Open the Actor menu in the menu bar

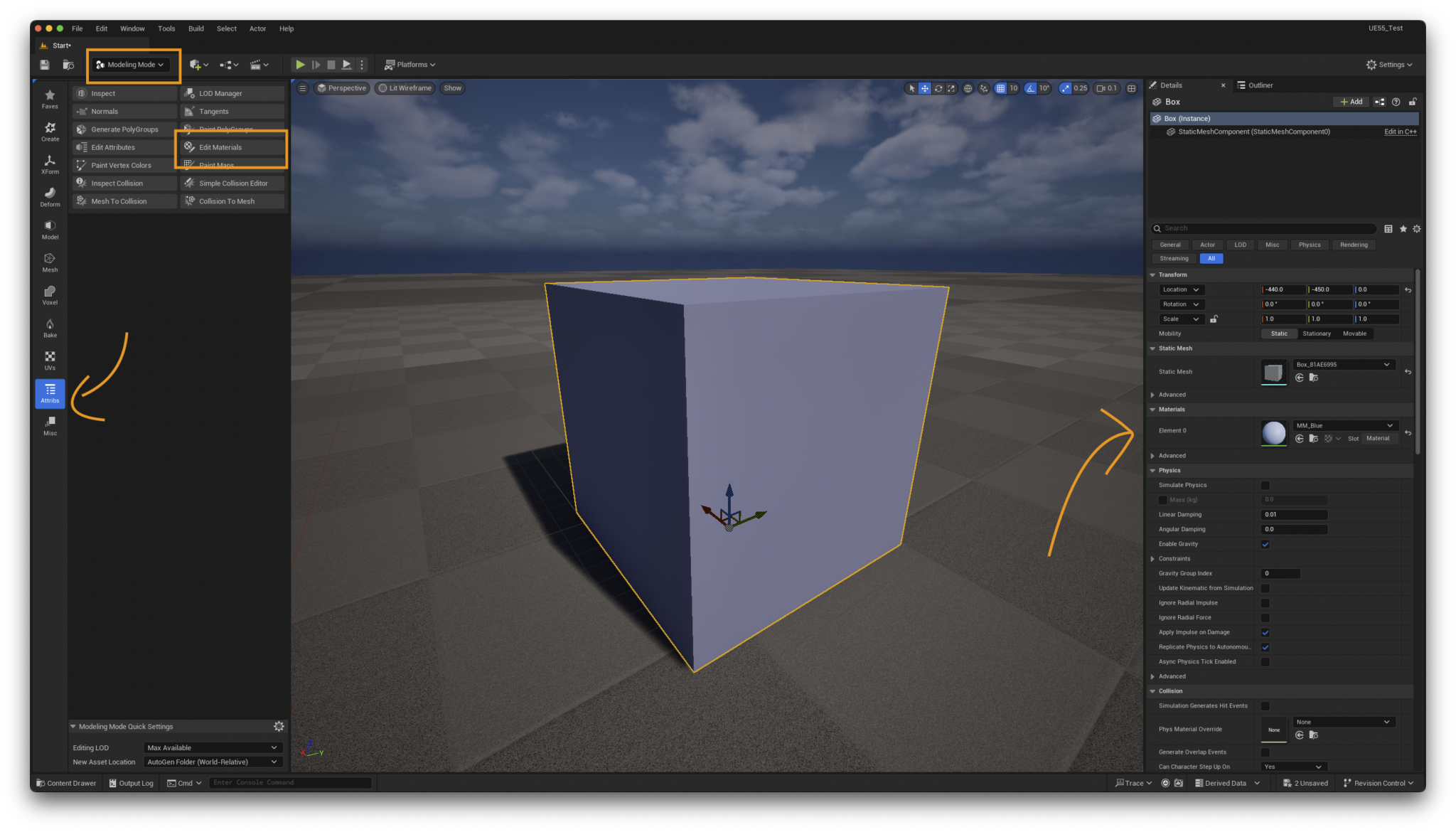click(x=257, y=28)
